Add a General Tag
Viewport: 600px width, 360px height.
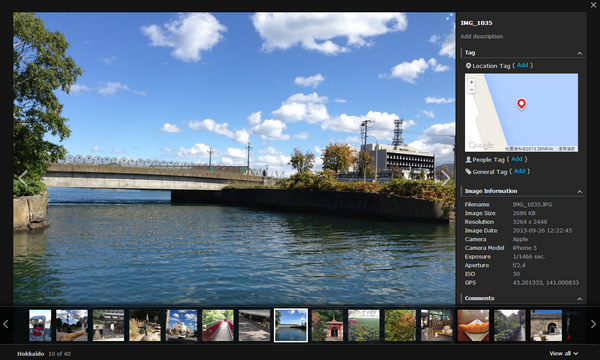519,171
